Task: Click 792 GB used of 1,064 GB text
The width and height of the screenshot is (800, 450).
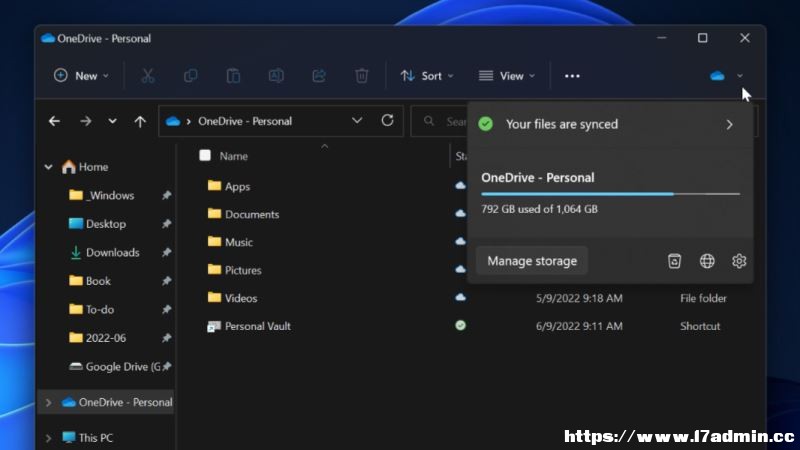Action: [539, 209]
